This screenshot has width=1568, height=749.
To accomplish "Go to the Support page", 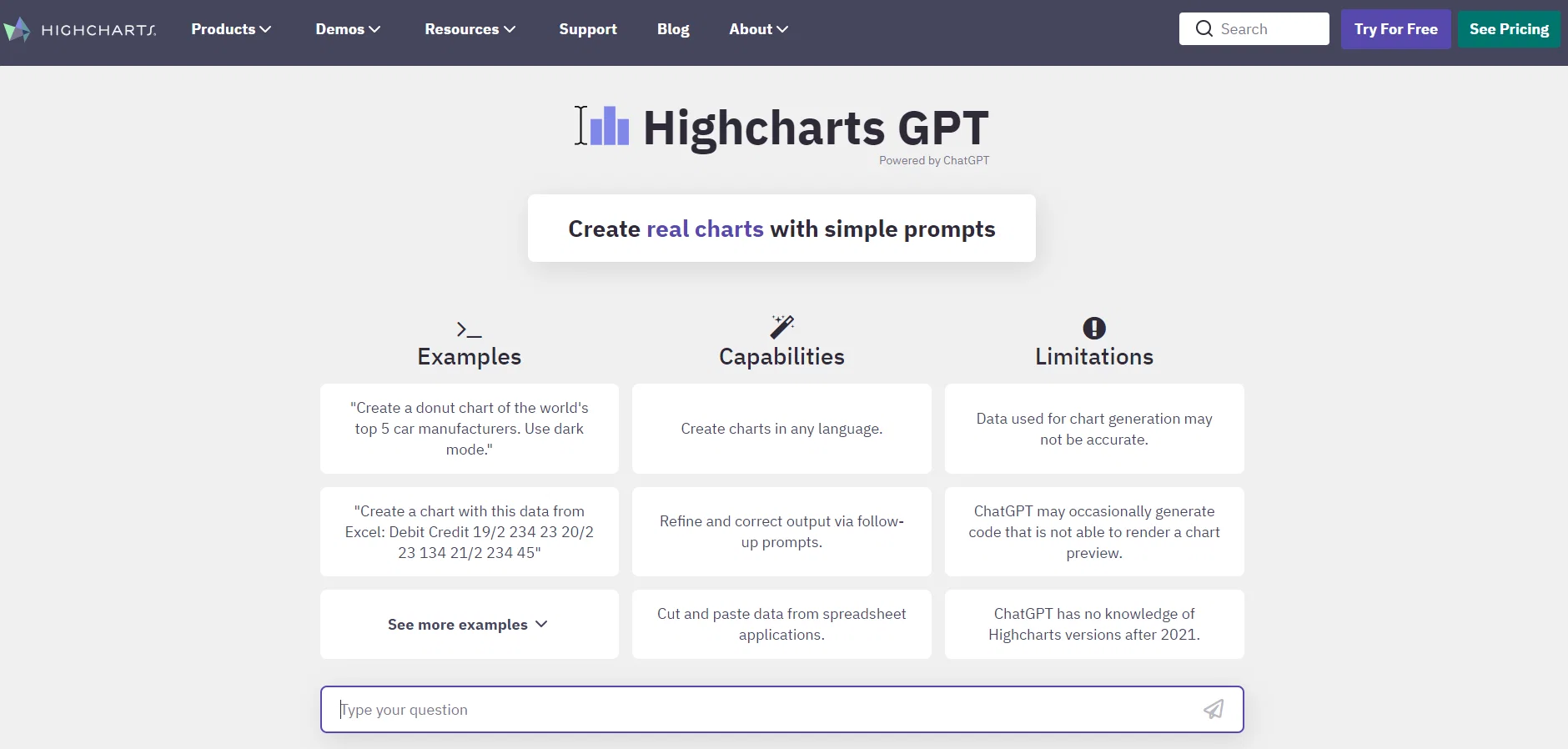I will tap(588, 29).
